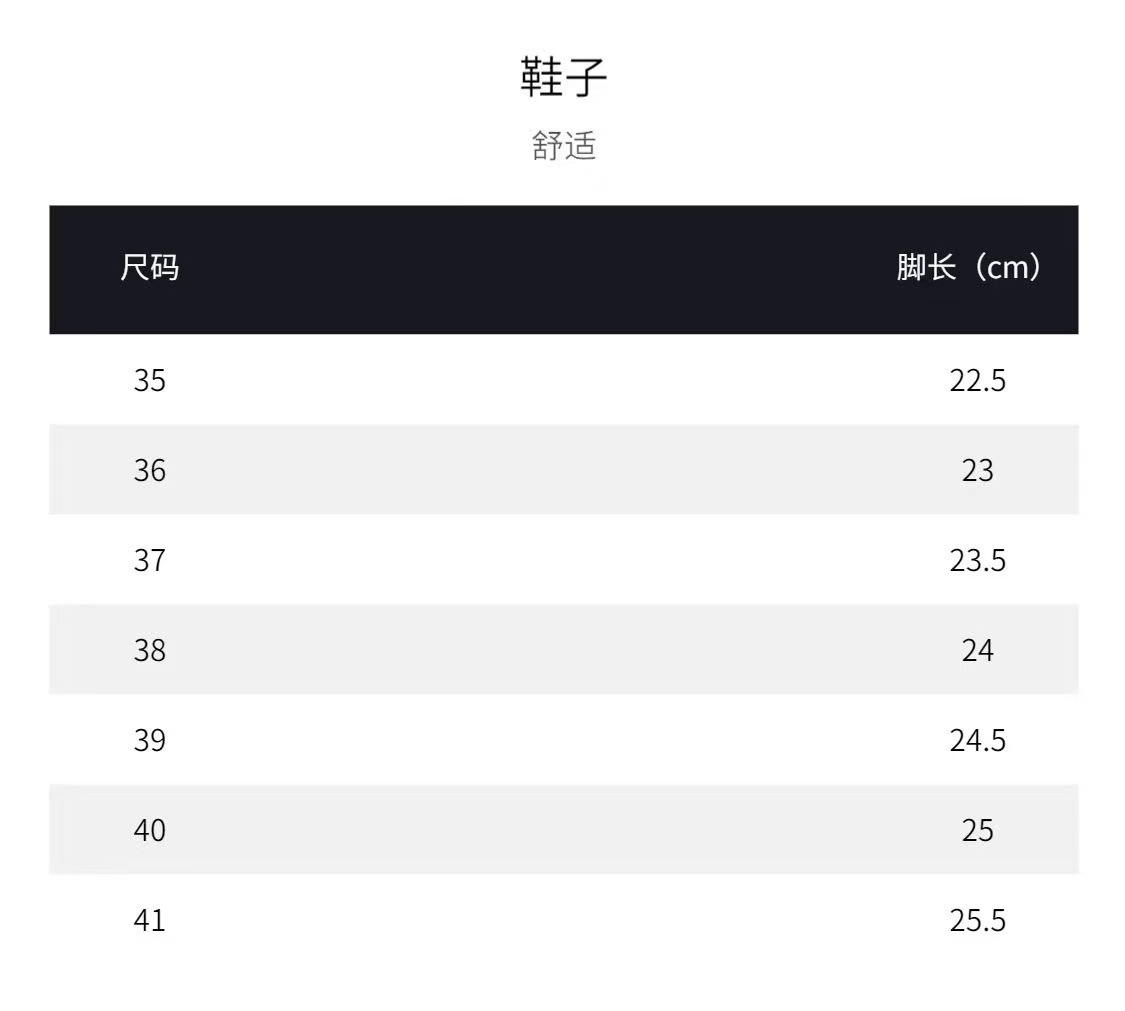Click the 22.5 foot length value

(x=977, y=380)
